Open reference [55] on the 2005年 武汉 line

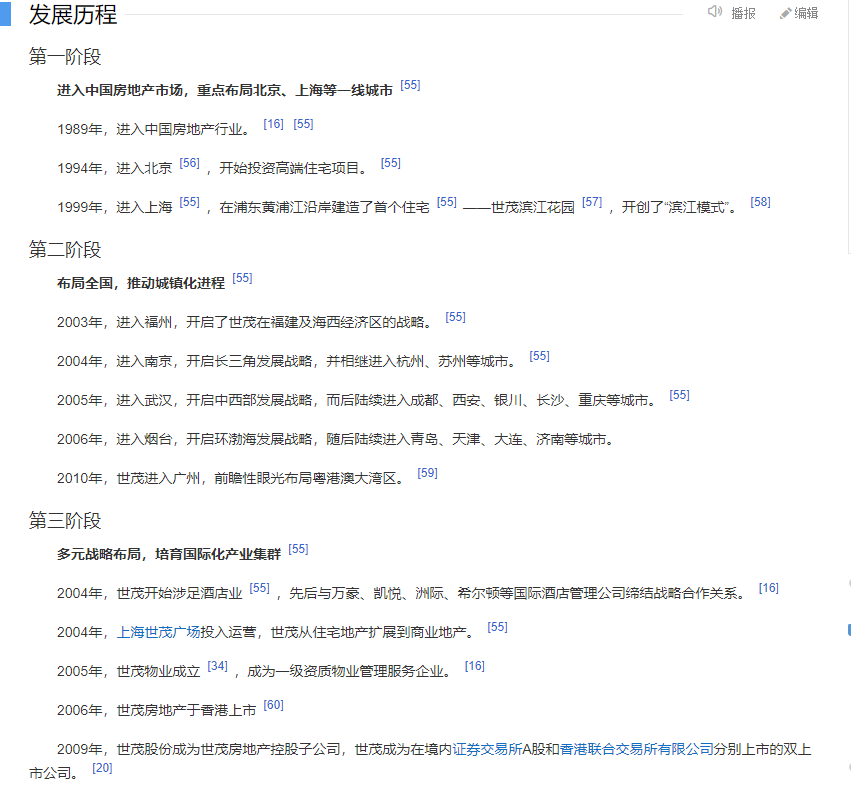point(679,396)
